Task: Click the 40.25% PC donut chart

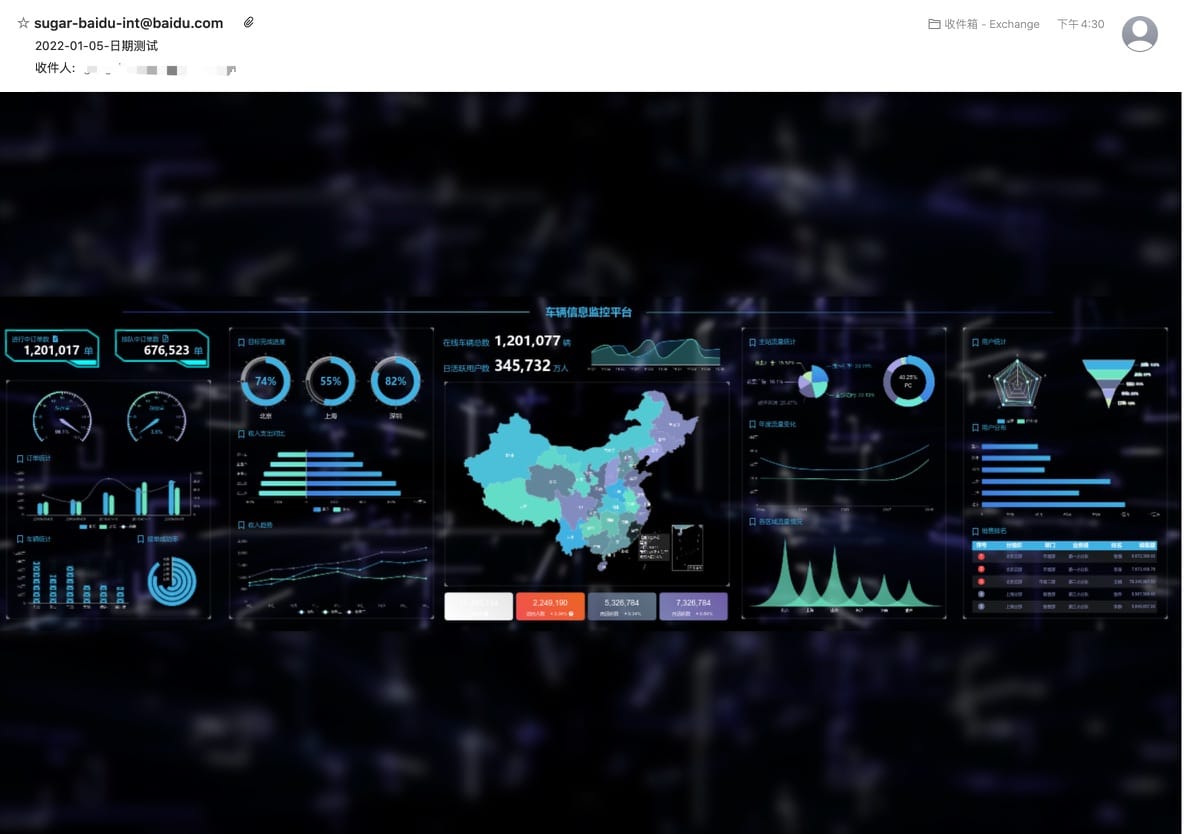Action: (908, 381)
